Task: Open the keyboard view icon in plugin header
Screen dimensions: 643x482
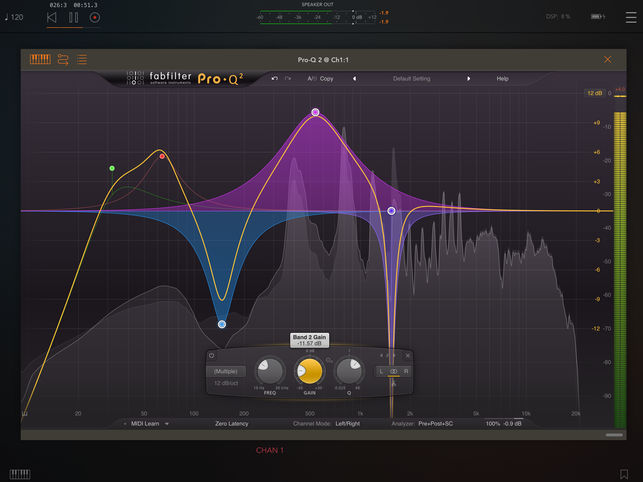Action: (40, 59)
